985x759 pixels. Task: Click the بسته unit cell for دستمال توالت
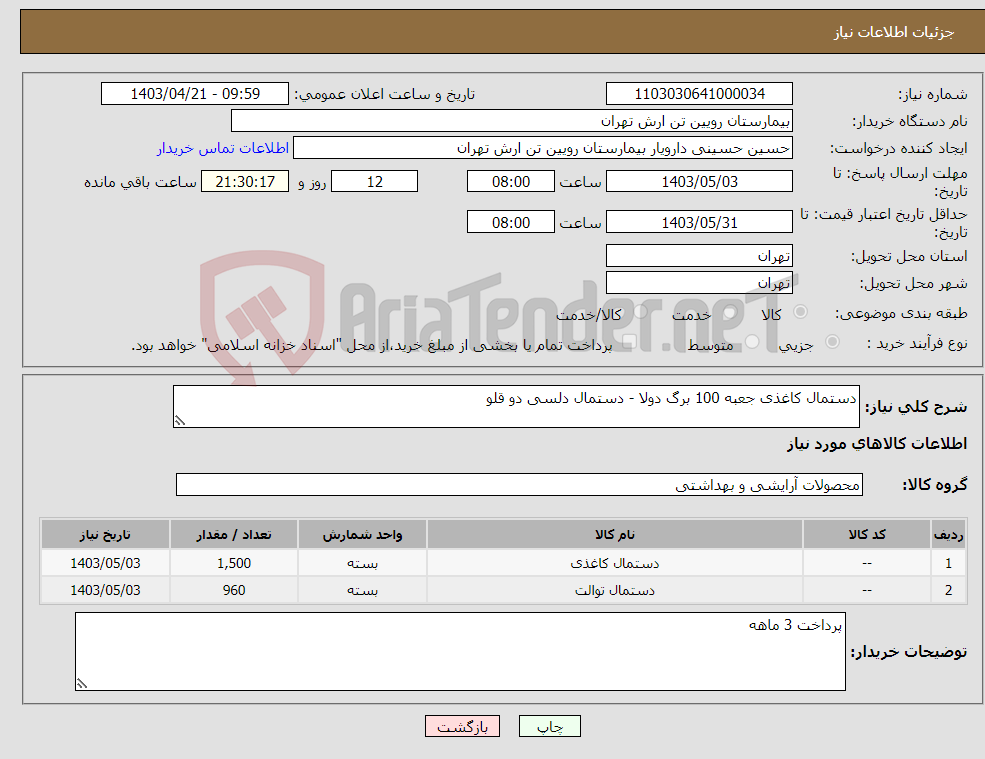click(362, 590)
